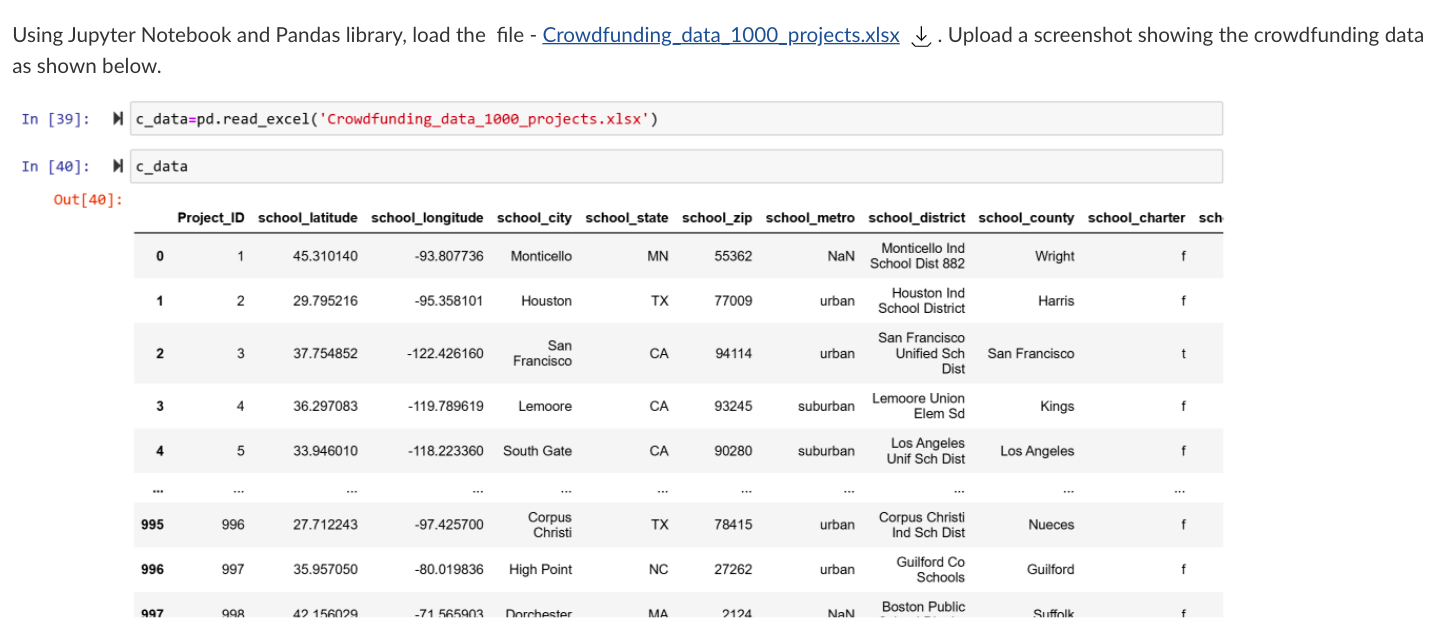1435x642 pixels.
Task: Click the NC state cell
Action: [x=659, y=570]
